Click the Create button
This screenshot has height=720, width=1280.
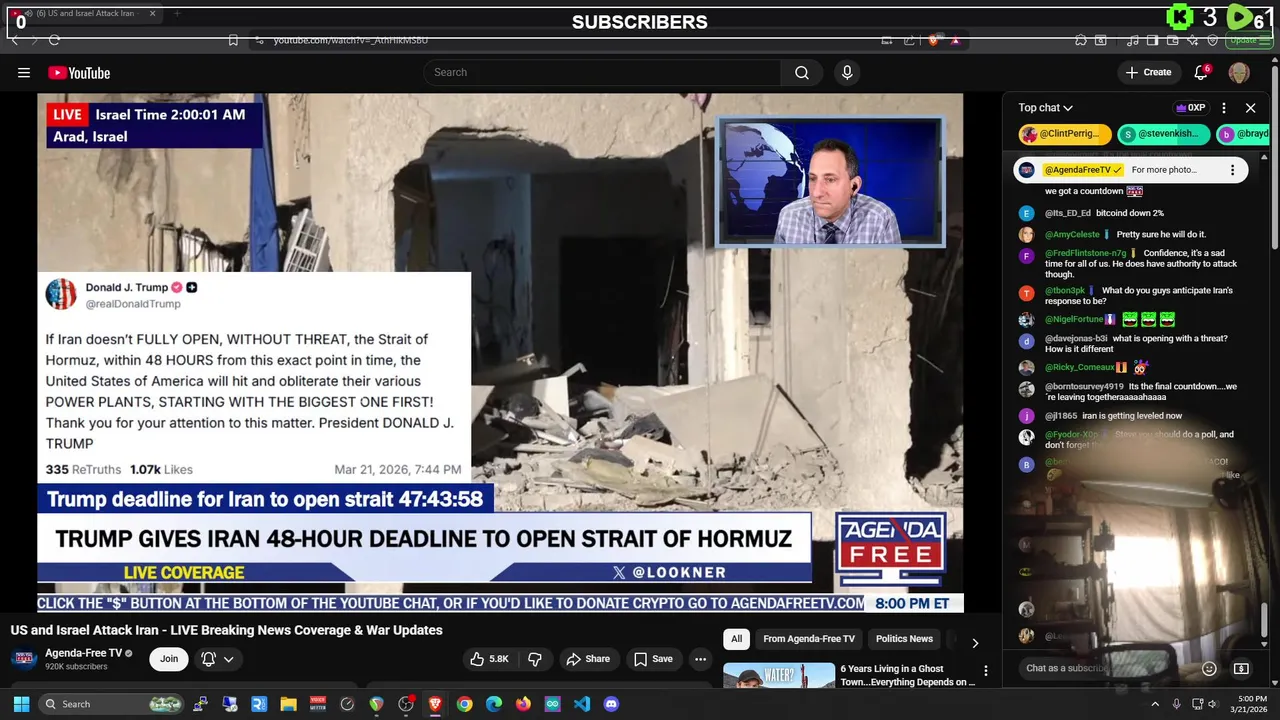coord(1148,72)
